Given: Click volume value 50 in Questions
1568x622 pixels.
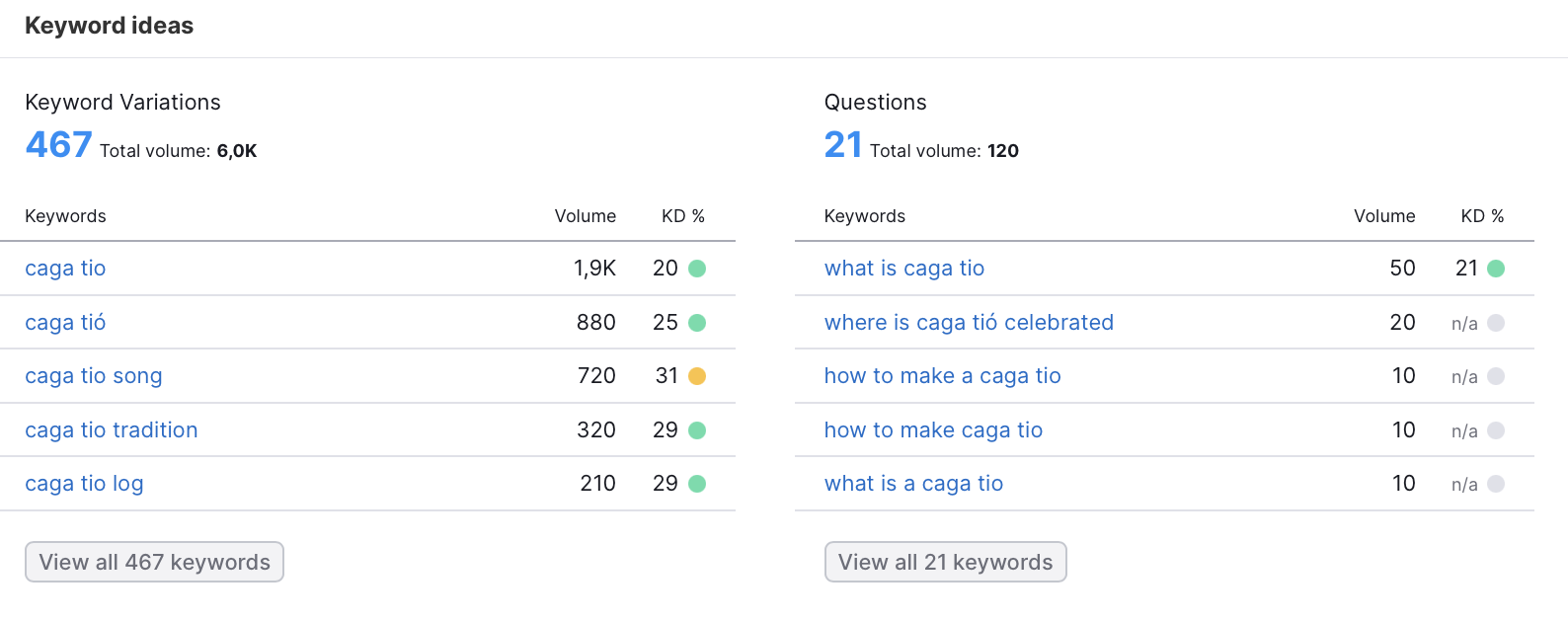Looking at the screenshot, I should [x=1402, y=269].
